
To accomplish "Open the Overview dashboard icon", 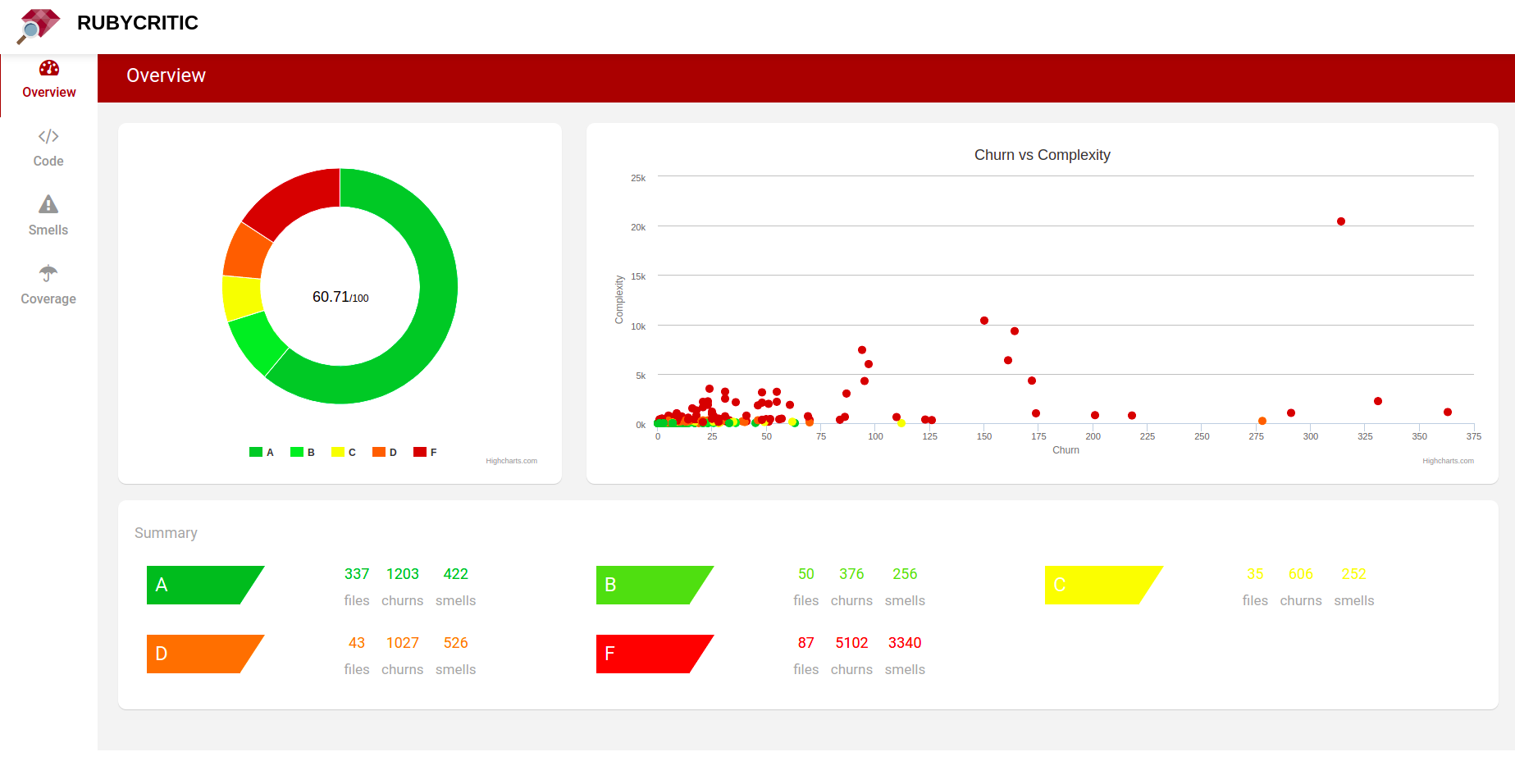I will pyautogui.click(x=49, y=68).
